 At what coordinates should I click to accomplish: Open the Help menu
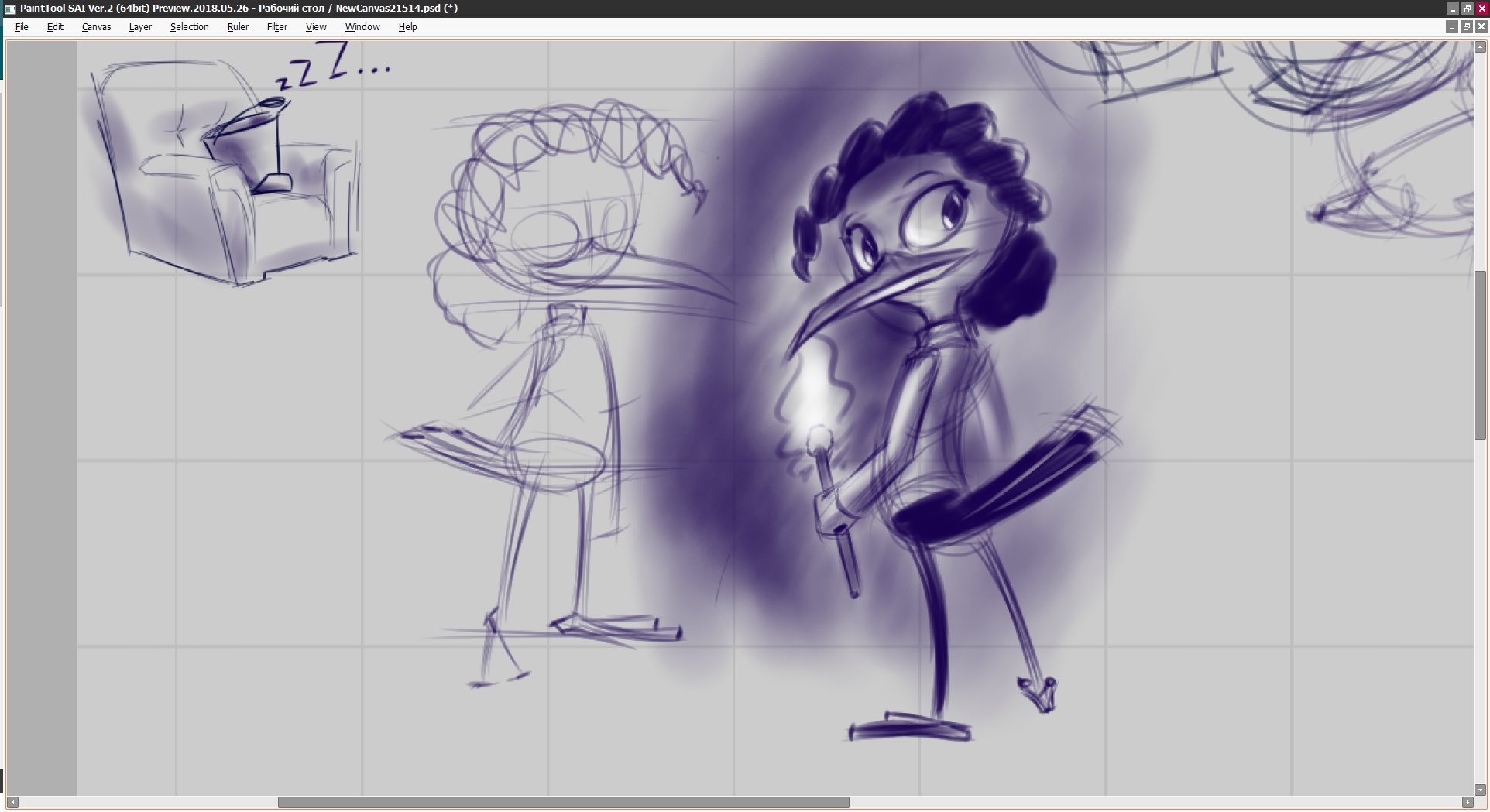(407, 26)
